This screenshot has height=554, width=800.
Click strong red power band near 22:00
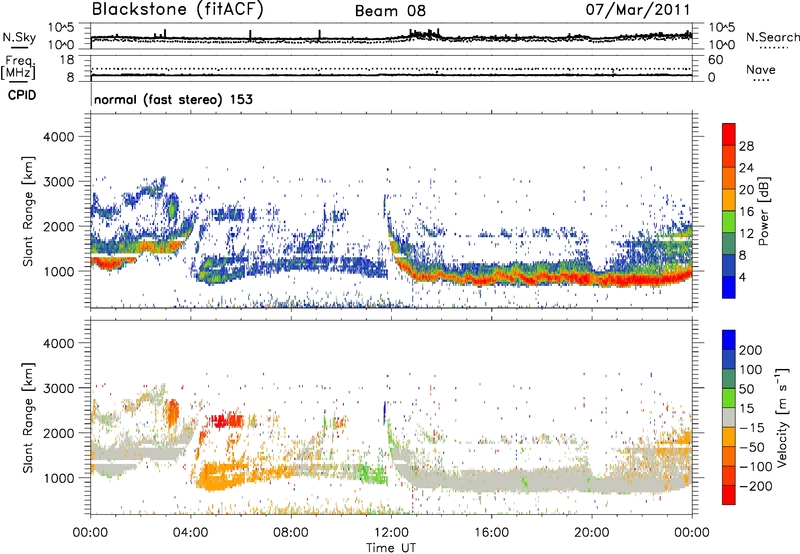(x=641, y=281)
